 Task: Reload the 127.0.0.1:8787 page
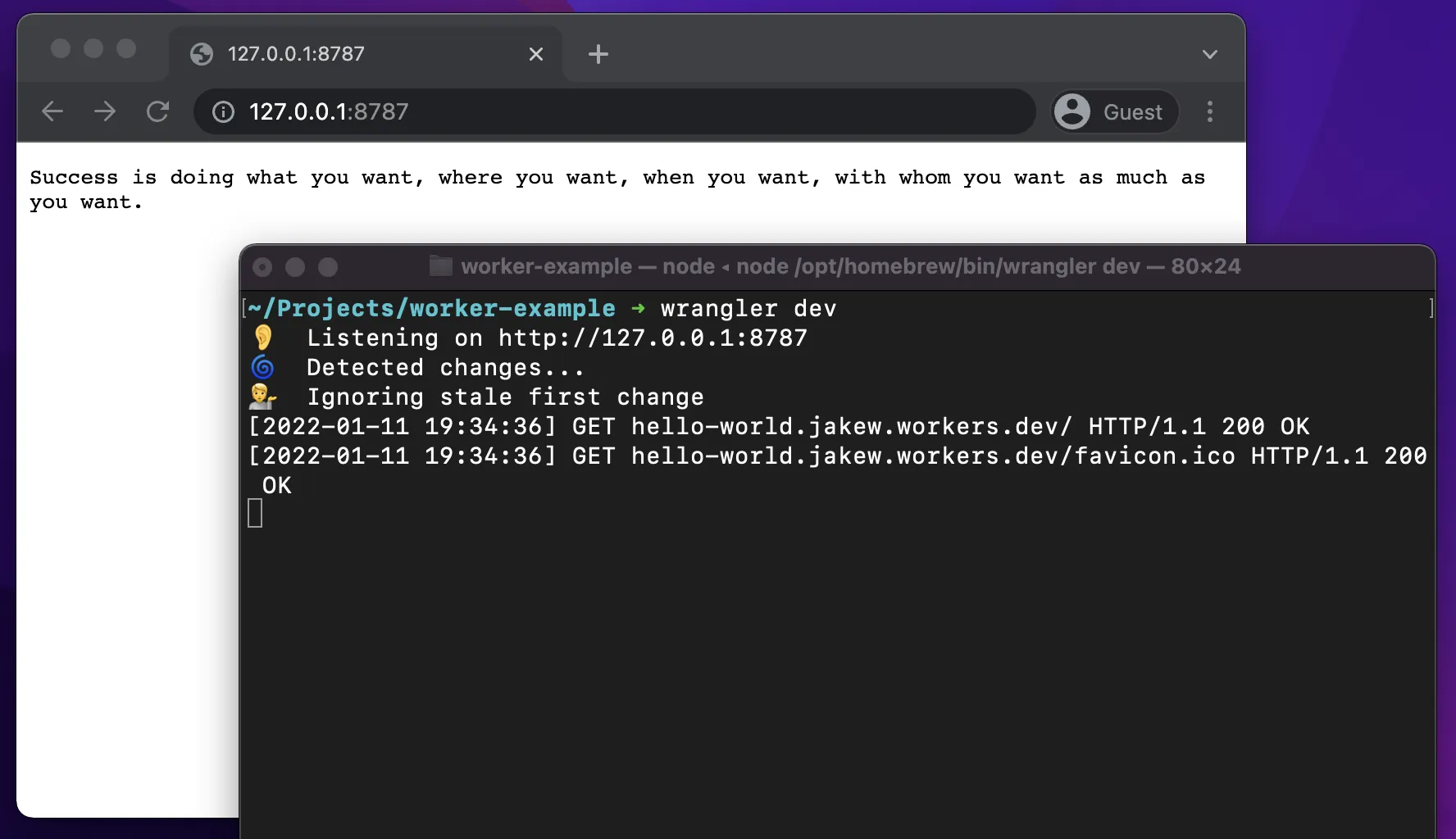(157, 111)
